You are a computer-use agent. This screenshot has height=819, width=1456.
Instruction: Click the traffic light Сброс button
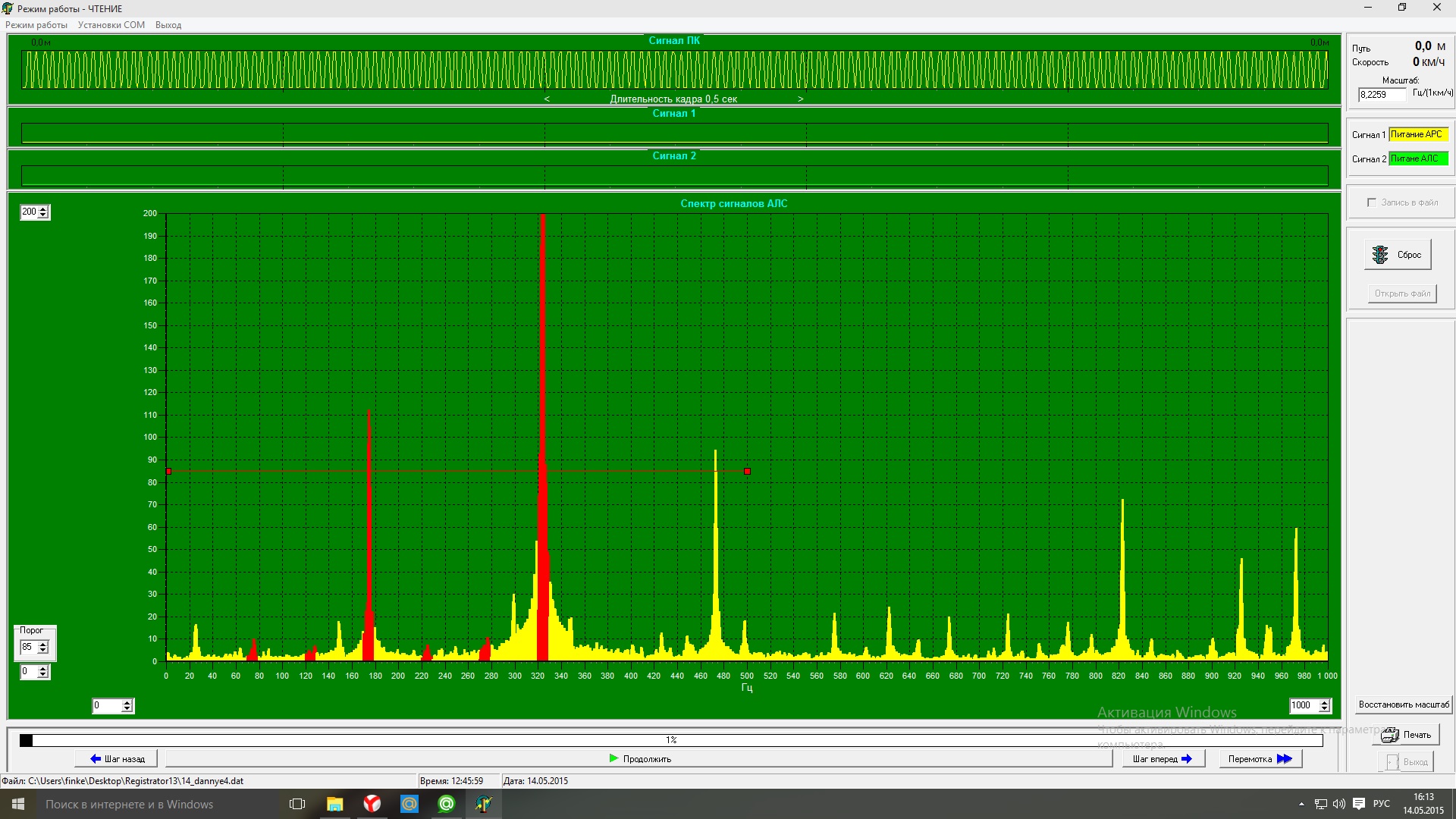pos(1398,255)
